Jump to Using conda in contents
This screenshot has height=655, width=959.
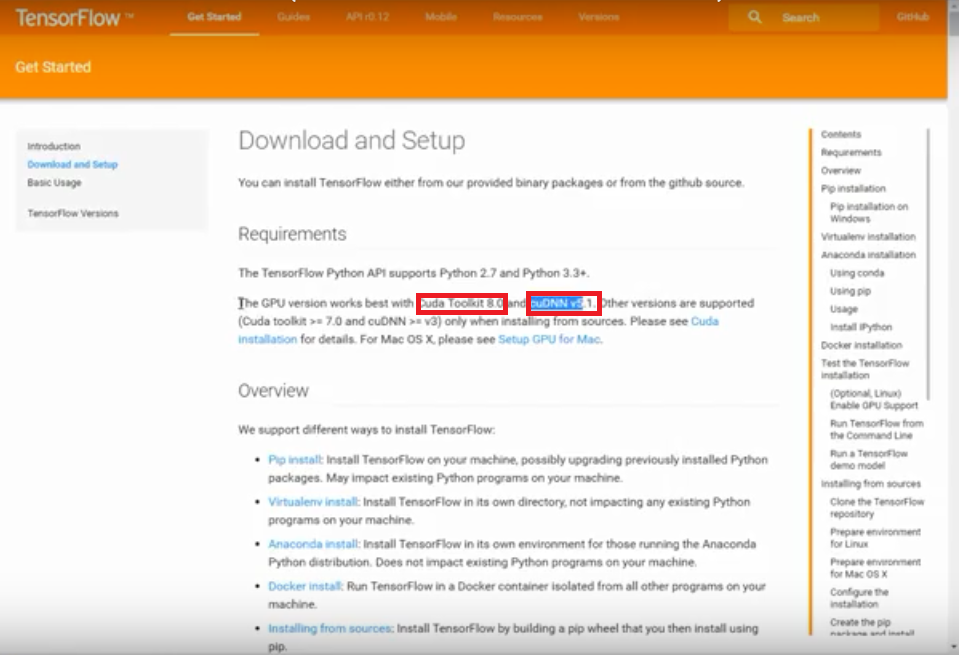[x=857, y=273]
